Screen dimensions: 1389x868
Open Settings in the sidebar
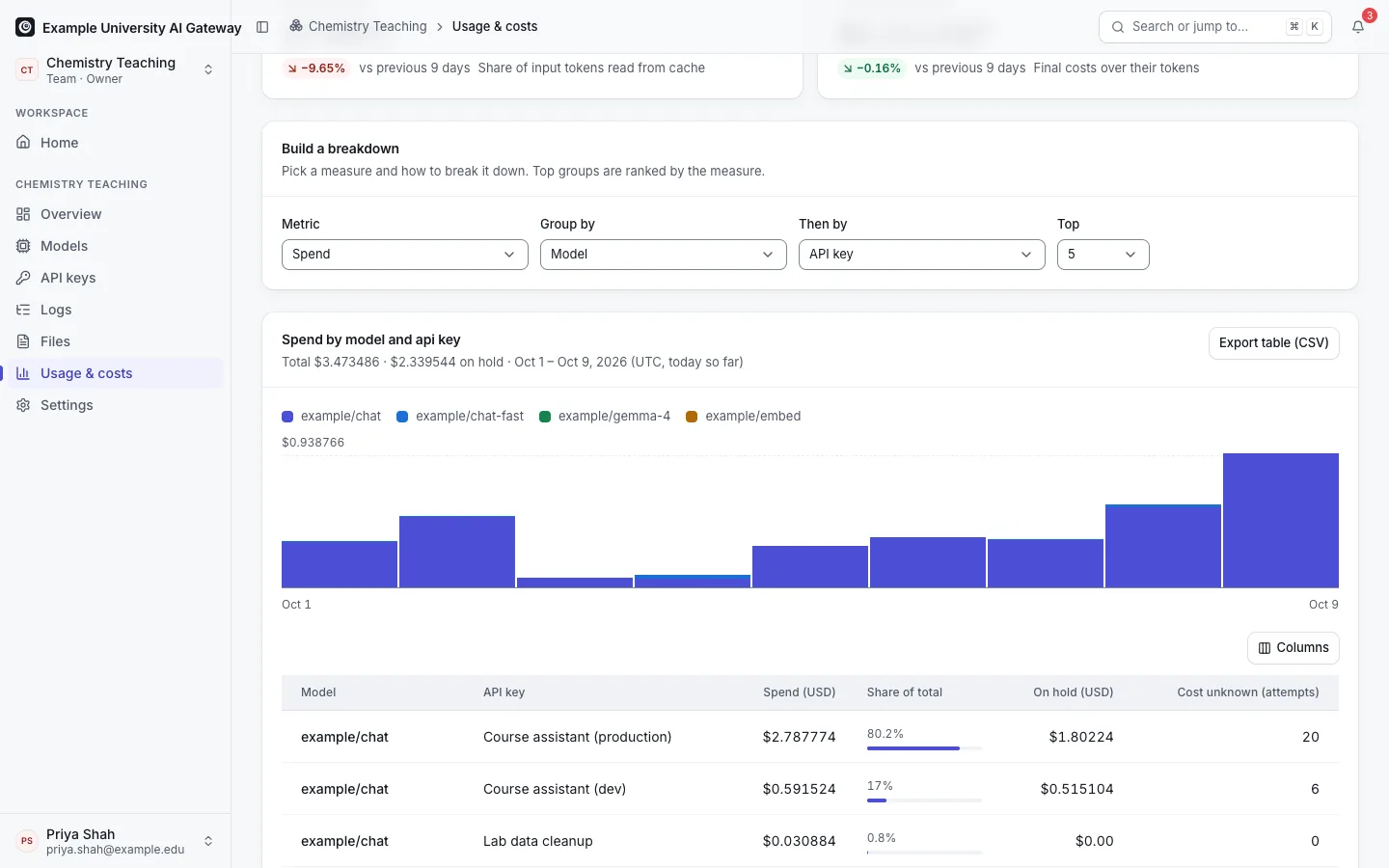[x=116, y=405]
